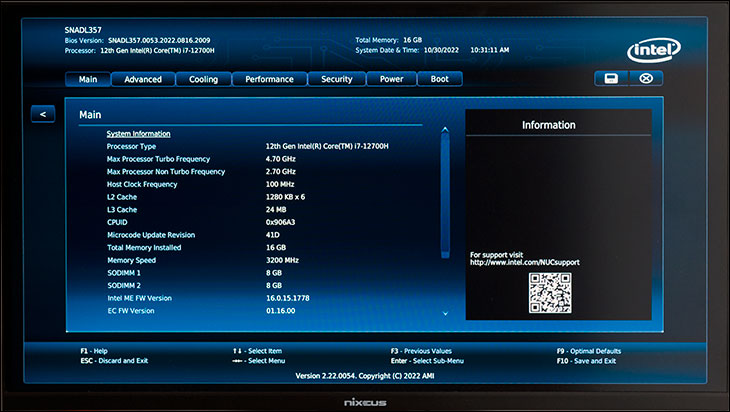Click the QR code for NUC support

550,293
